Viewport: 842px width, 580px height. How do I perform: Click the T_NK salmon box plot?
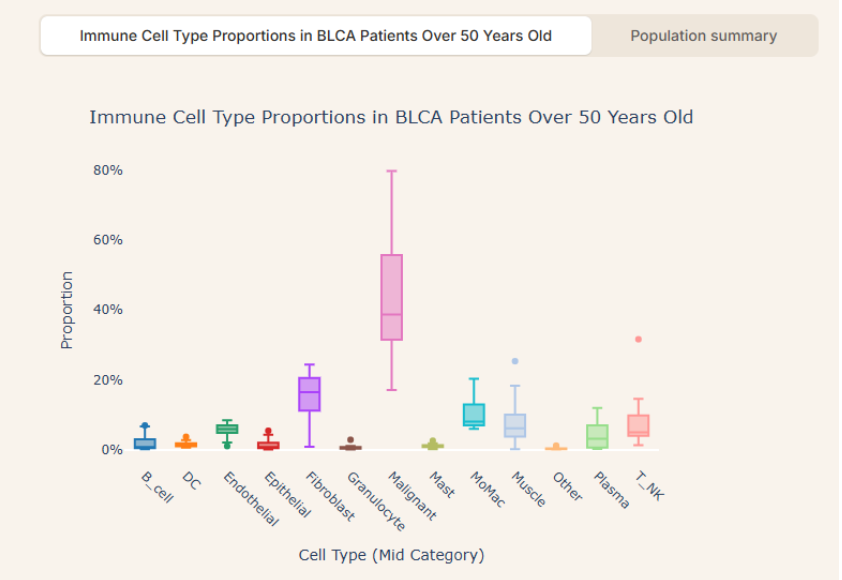tap(638, 425)
